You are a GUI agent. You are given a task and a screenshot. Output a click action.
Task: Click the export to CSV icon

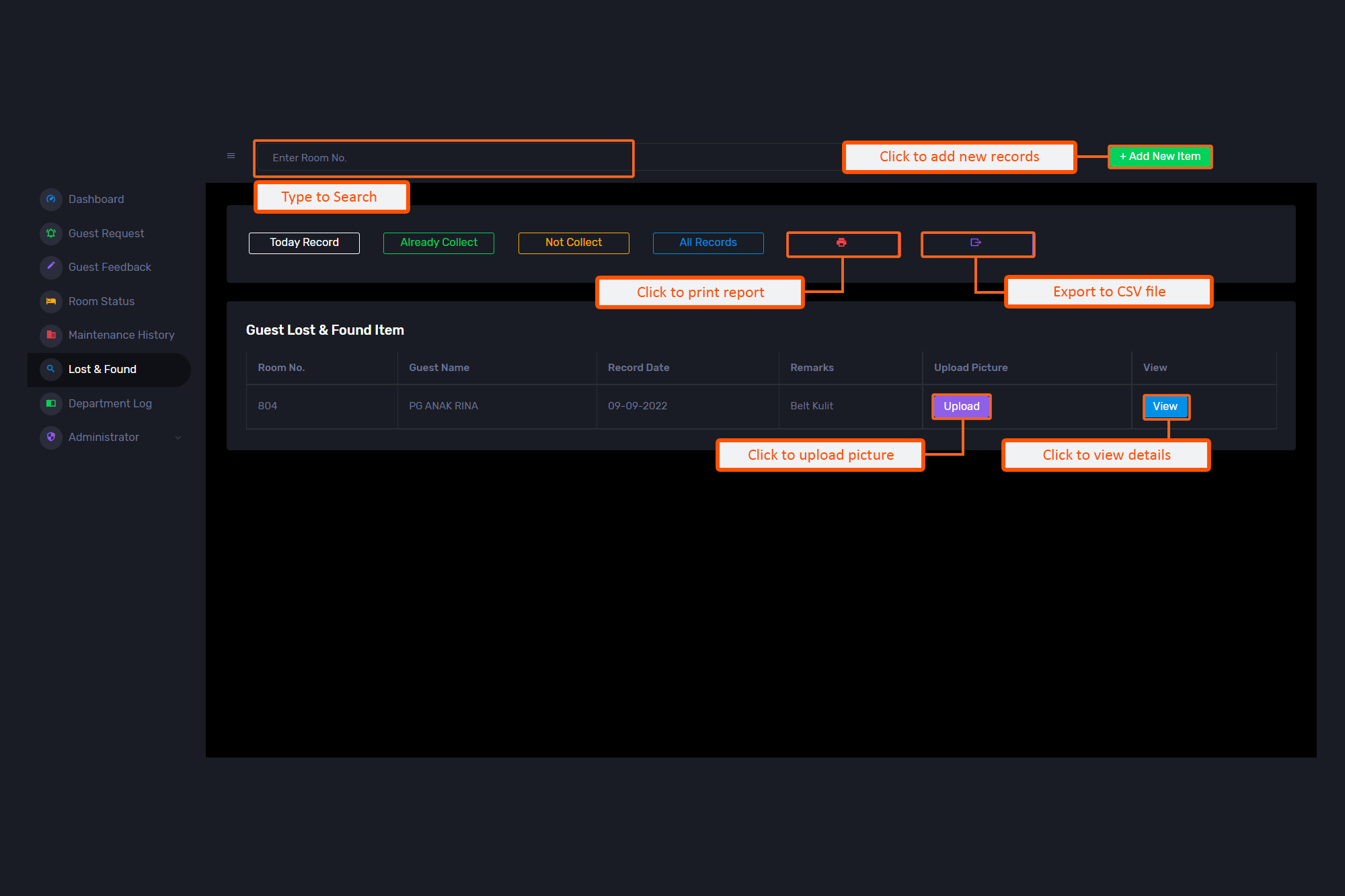pyautogui.click(x=976, y=243)
